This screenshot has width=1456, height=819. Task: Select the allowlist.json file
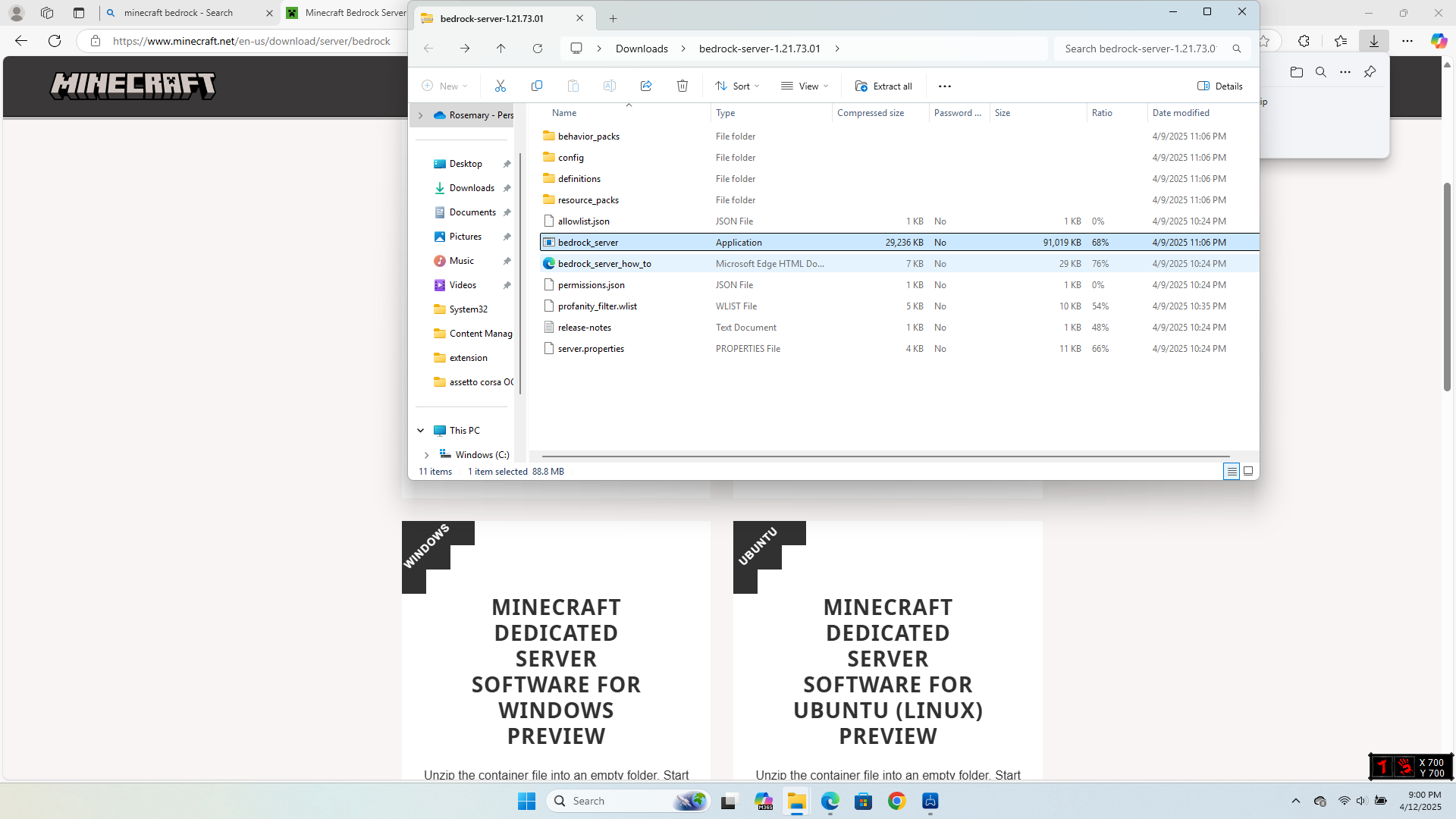[x=899, y=221]
